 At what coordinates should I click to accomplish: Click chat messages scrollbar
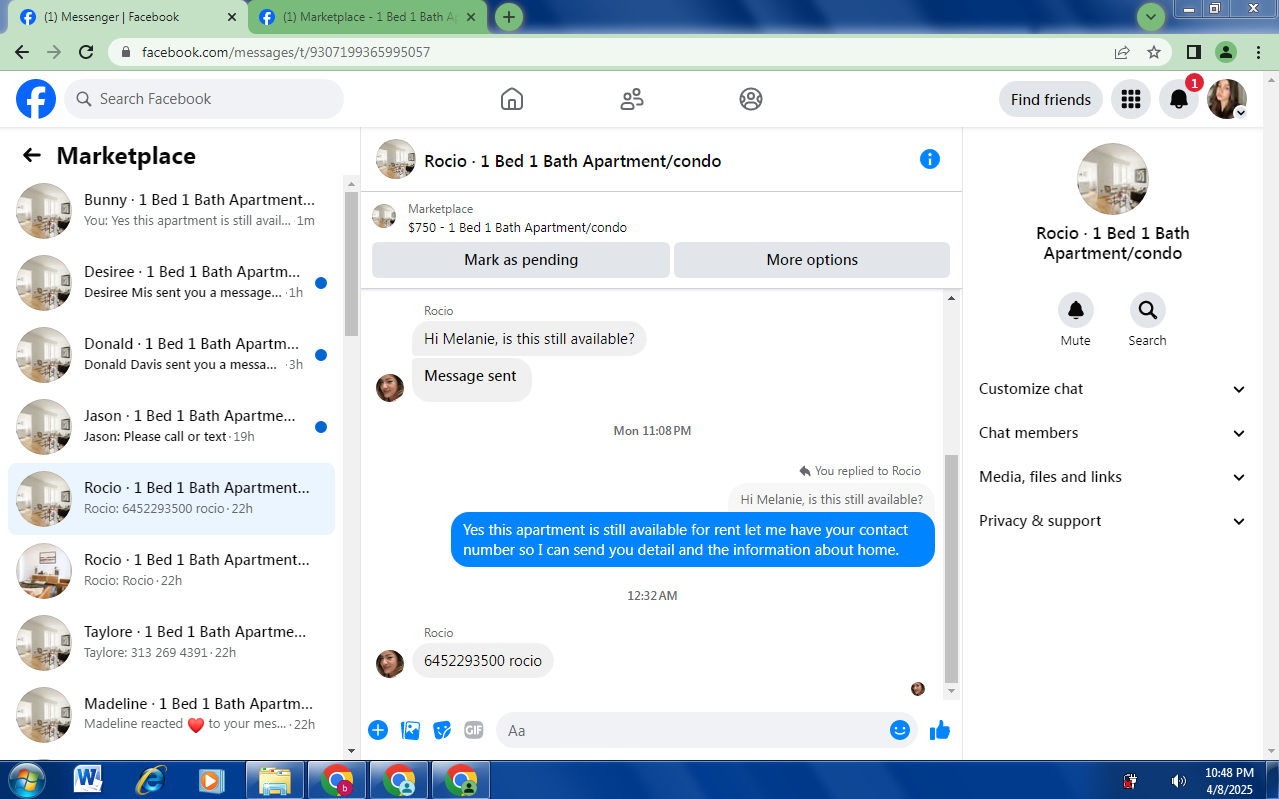pos(951,567)
